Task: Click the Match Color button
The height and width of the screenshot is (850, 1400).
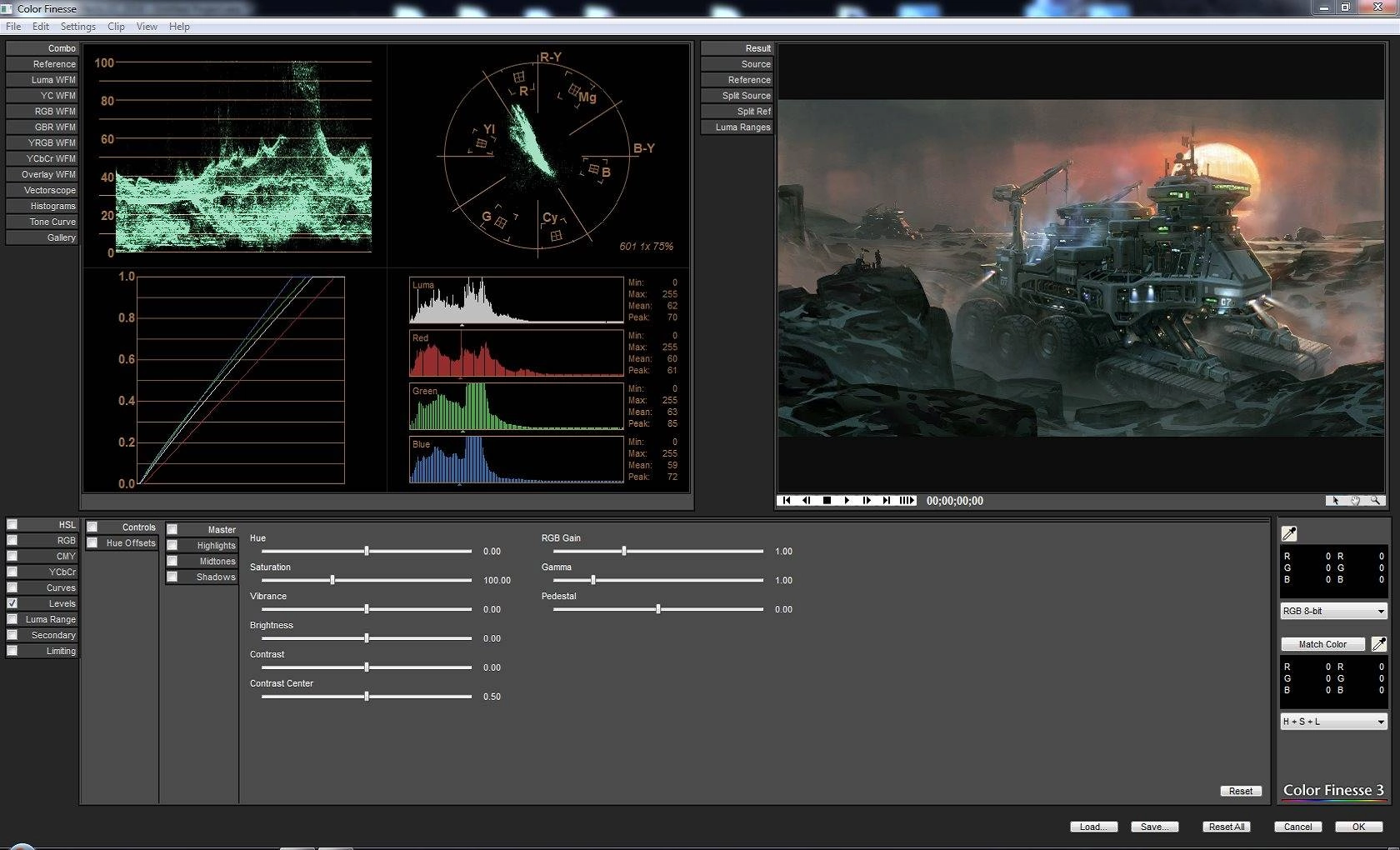Action: pyautogui.click(x=1322, y=644)
